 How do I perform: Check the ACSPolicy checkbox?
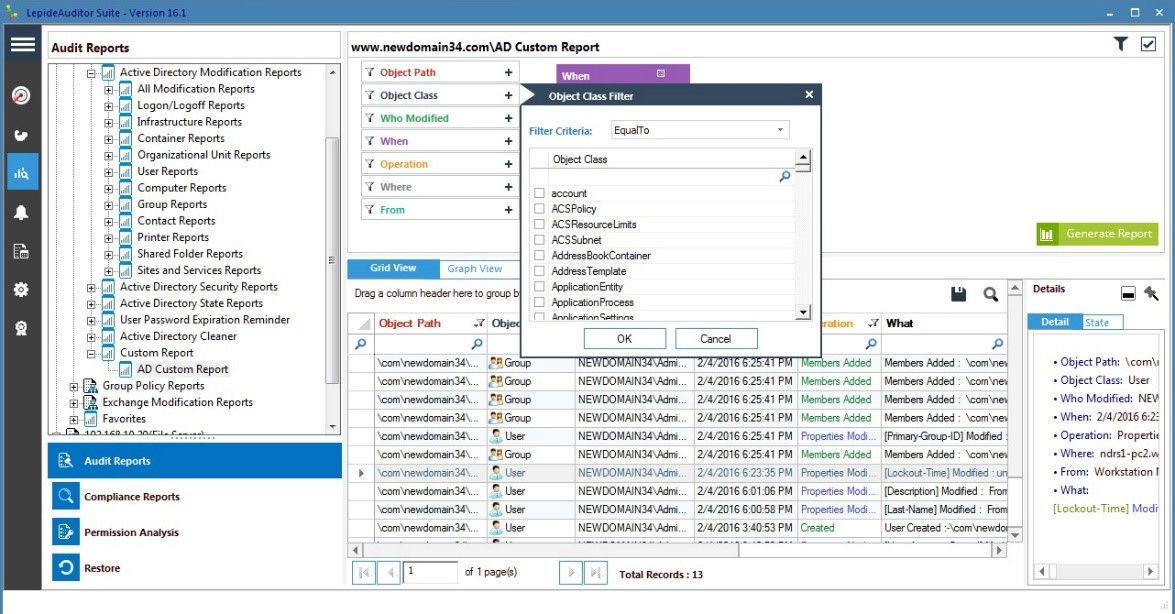tap(540, 209)
